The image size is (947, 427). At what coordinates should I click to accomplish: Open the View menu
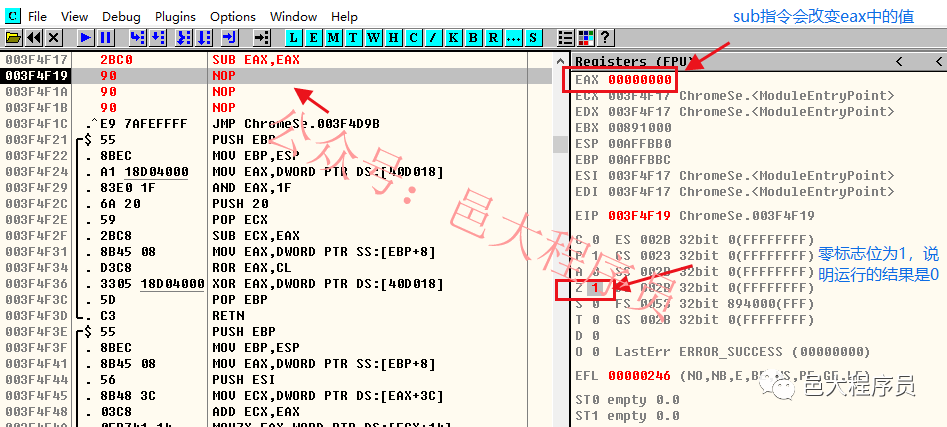74,17
